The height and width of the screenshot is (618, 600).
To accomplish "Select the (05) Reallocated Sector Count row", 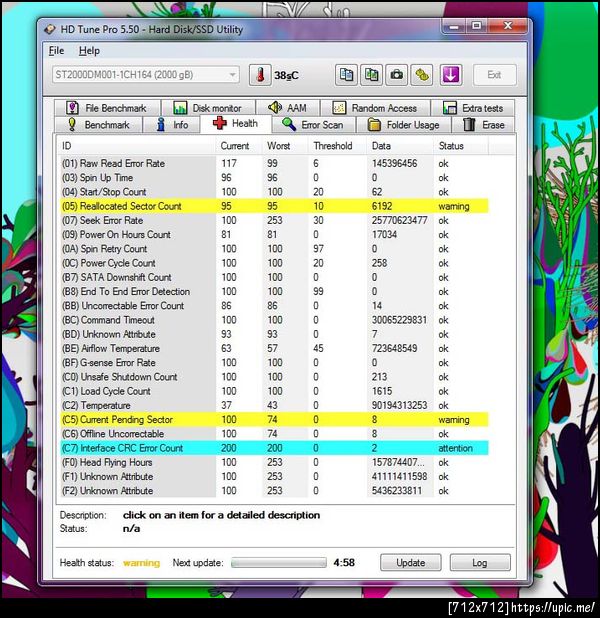I will click(x=274, y=206).
